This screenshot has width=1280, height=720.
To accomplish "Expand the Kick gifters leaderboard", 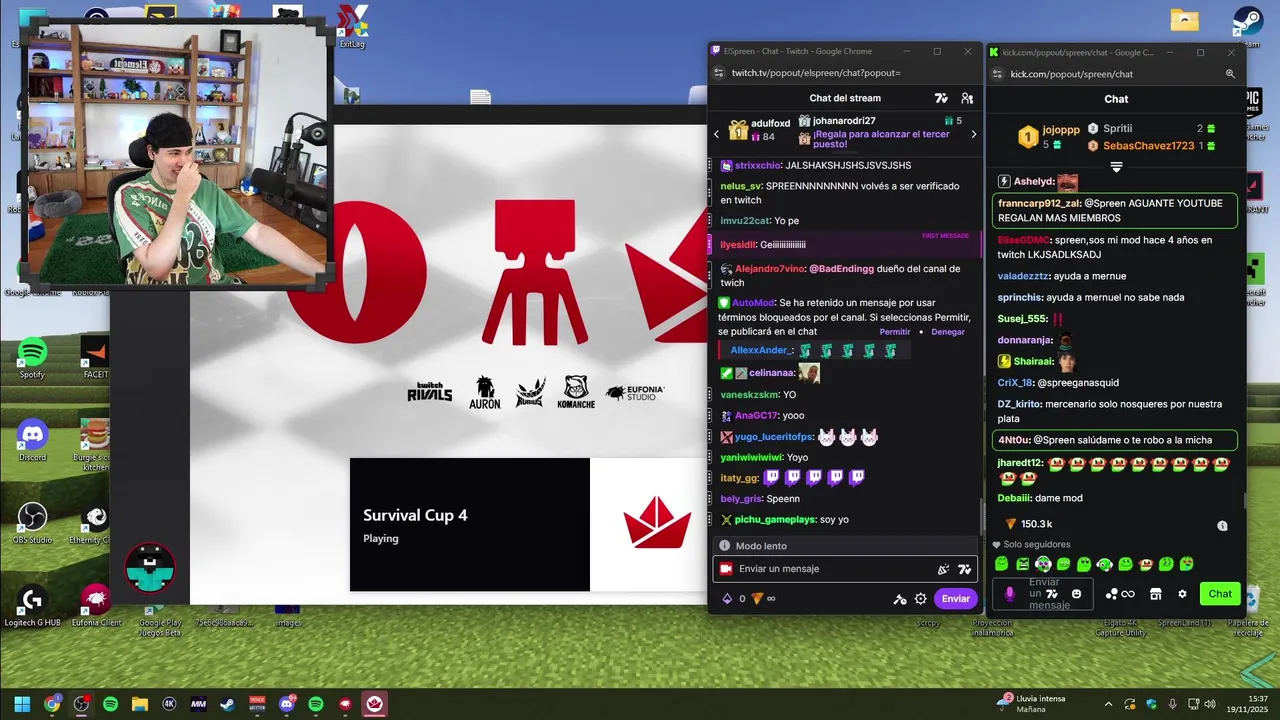I will tap(1116, 167).
